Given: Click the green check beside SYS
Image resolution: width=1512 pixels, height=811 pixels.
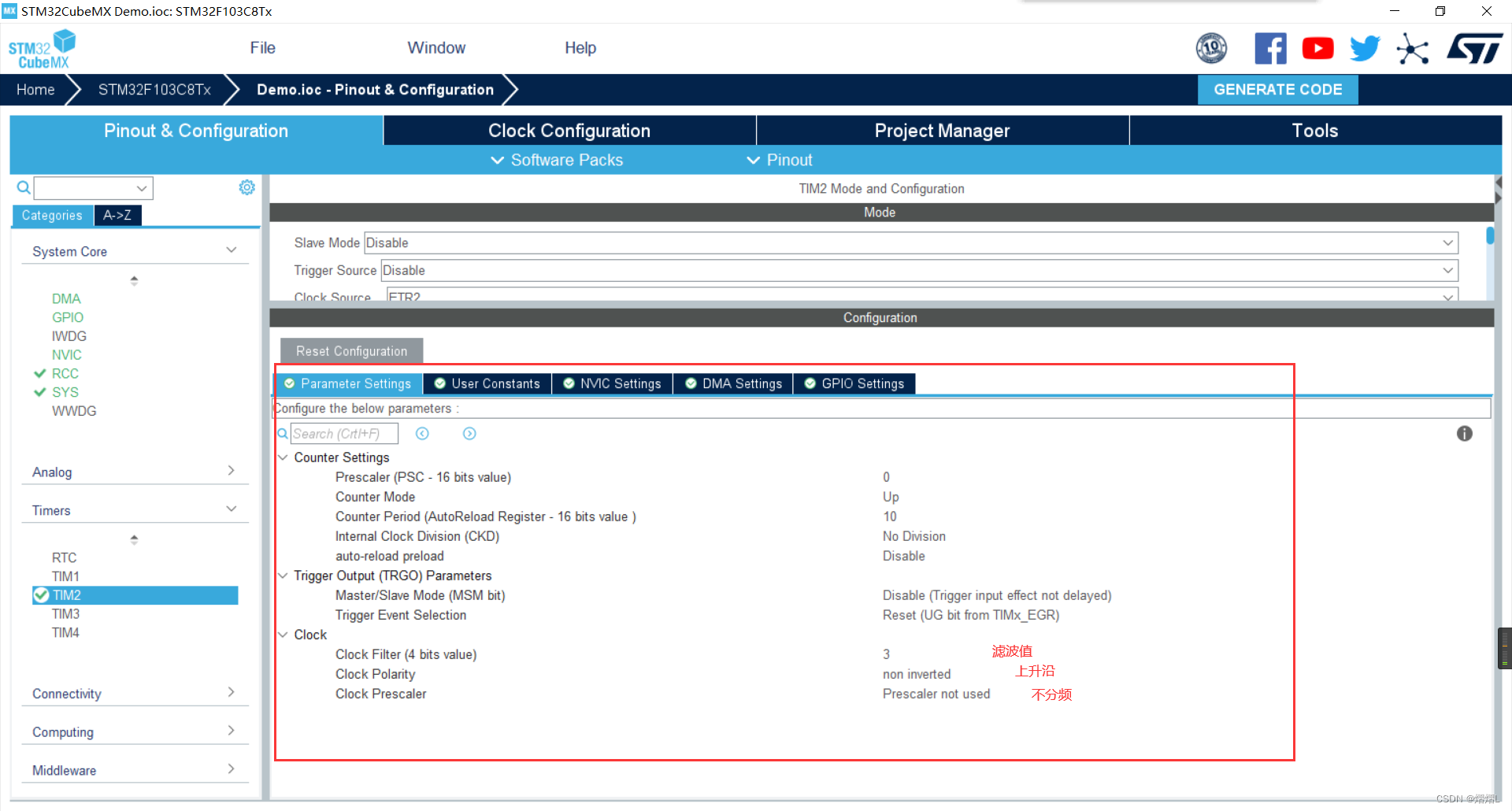Looking at the screenshot, I should click(x=39, y=392).
